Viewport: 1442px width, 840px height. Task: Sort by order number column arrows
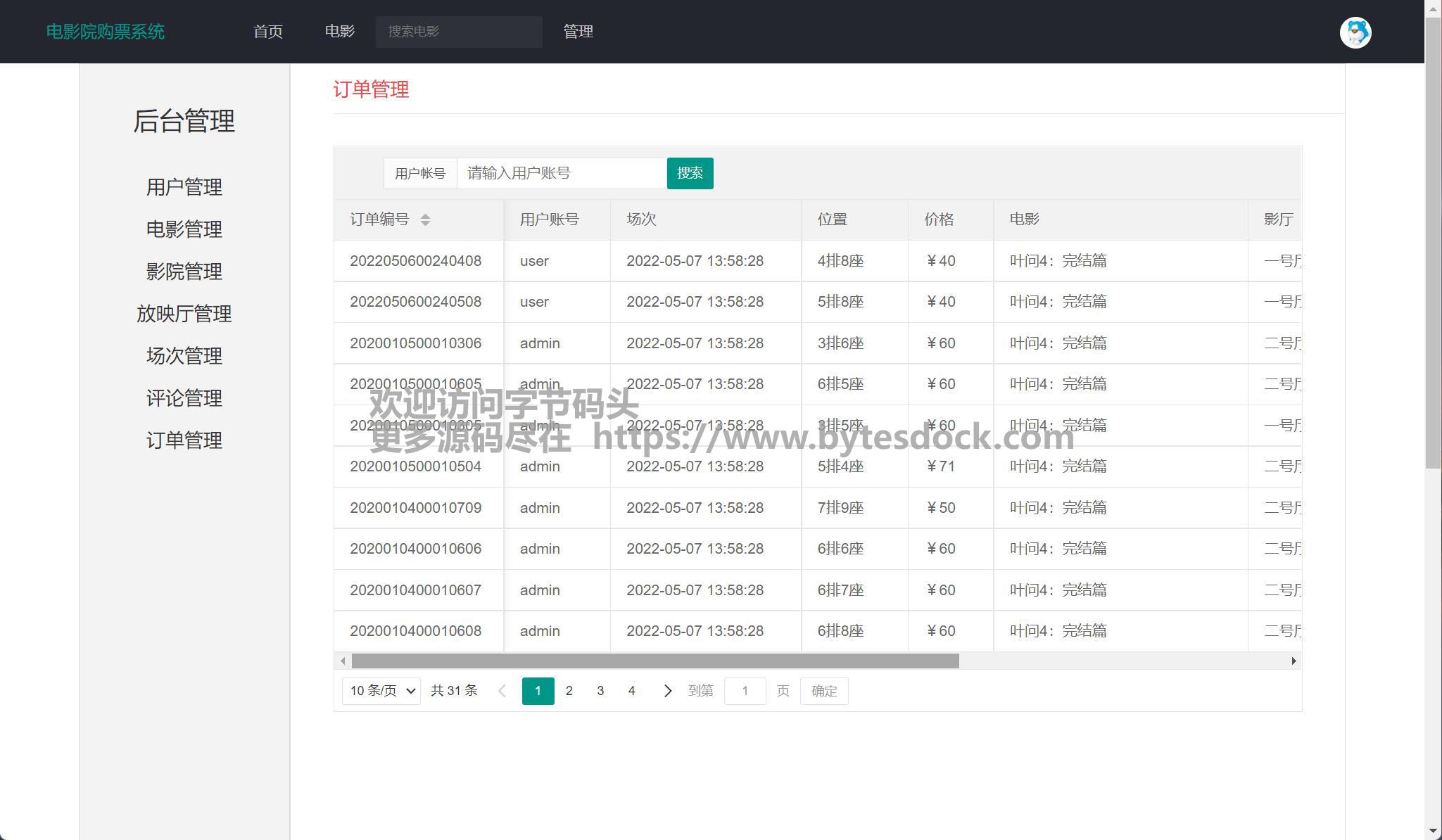click(425, 219)
